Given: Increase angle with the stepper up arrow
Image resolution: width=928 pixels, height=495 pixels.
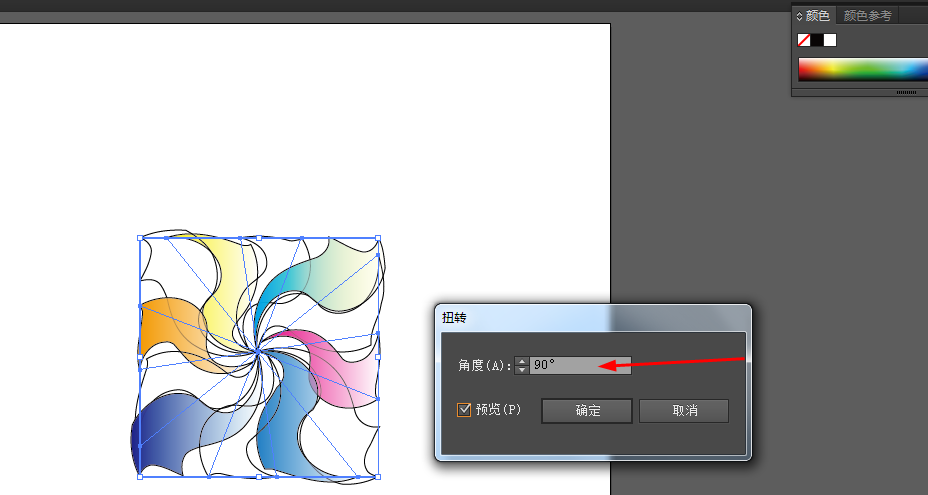Looking at the screenshot, I should (x=521, y=361).
